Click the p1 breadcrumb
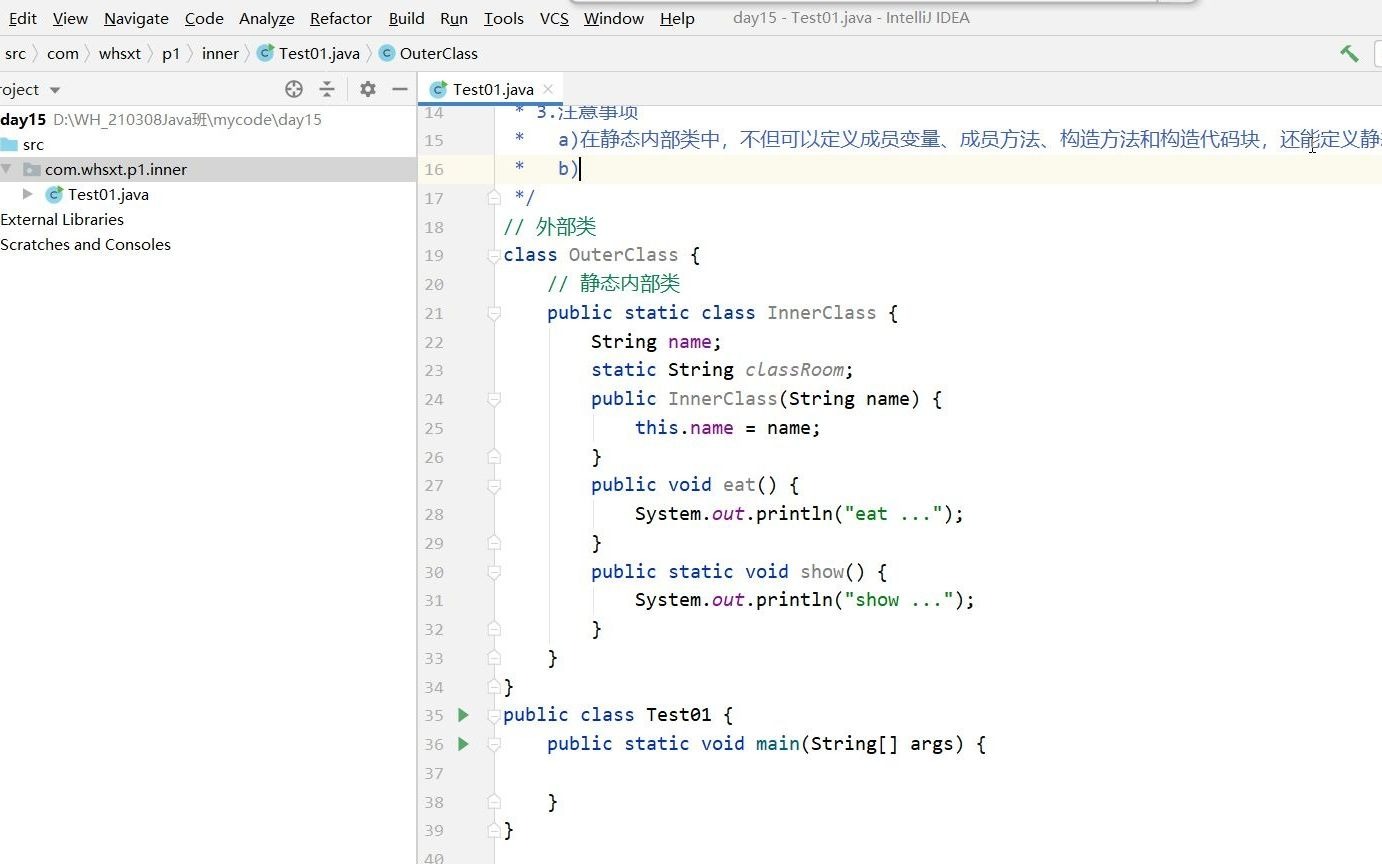1382x864 pixels. point(171,54)
